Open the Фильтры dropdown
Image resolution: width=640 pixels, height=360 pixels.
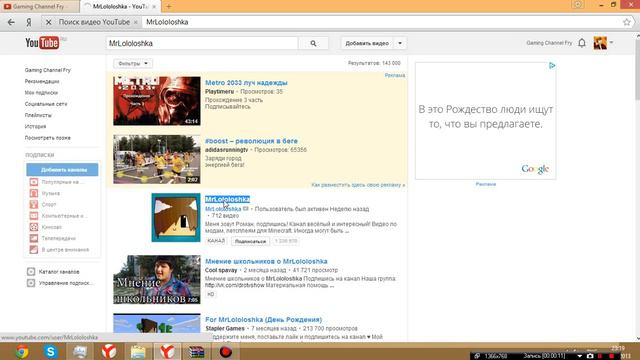pos(133,64)
